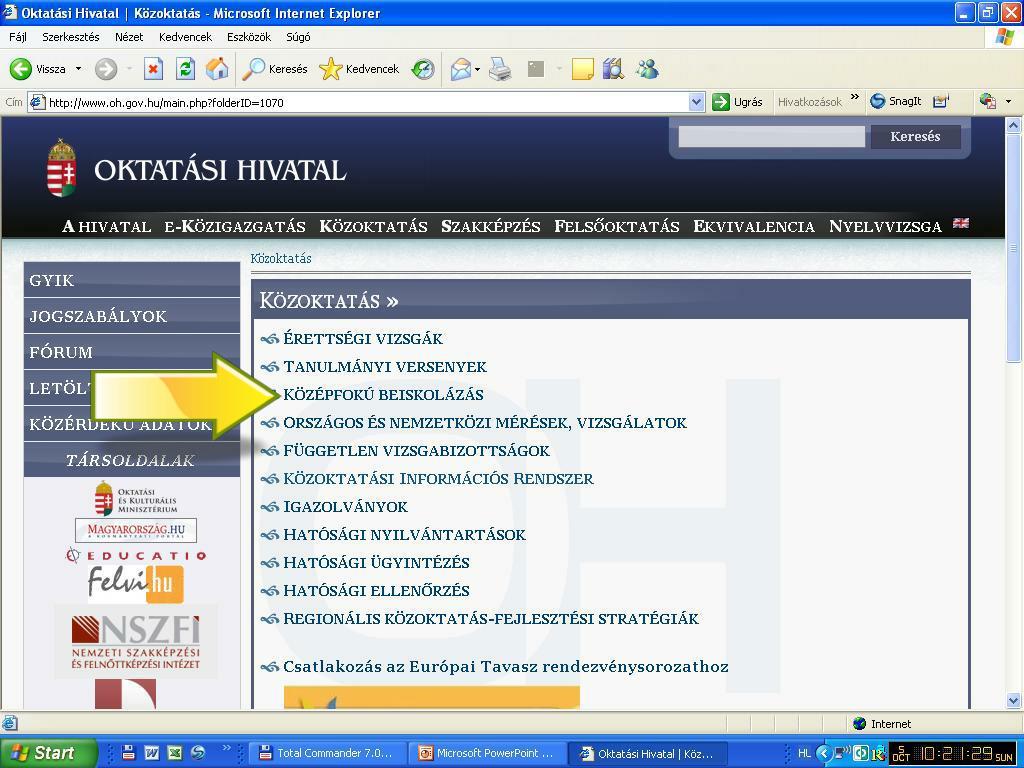
Task: Open the Közoktatás navigation tab
Action: tap(374, 227)
